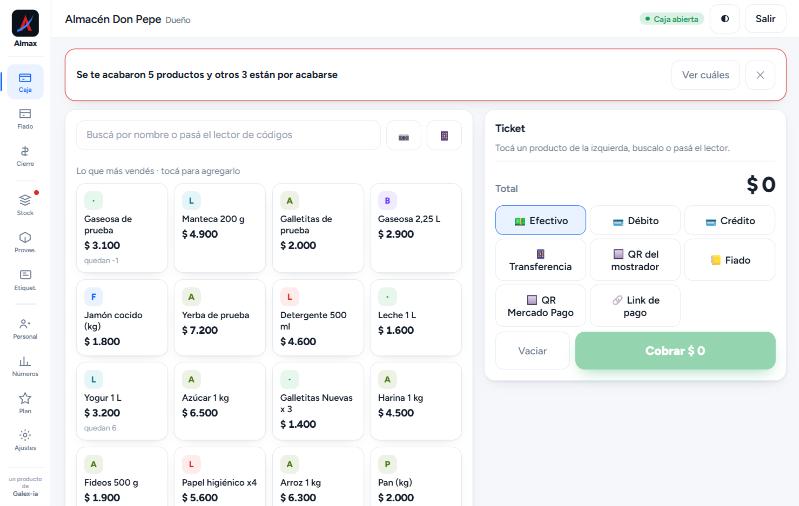Screen dimensions: 799x506
Task: Add Papel higiénico x4 to ticket
Action: click(220, 477)
